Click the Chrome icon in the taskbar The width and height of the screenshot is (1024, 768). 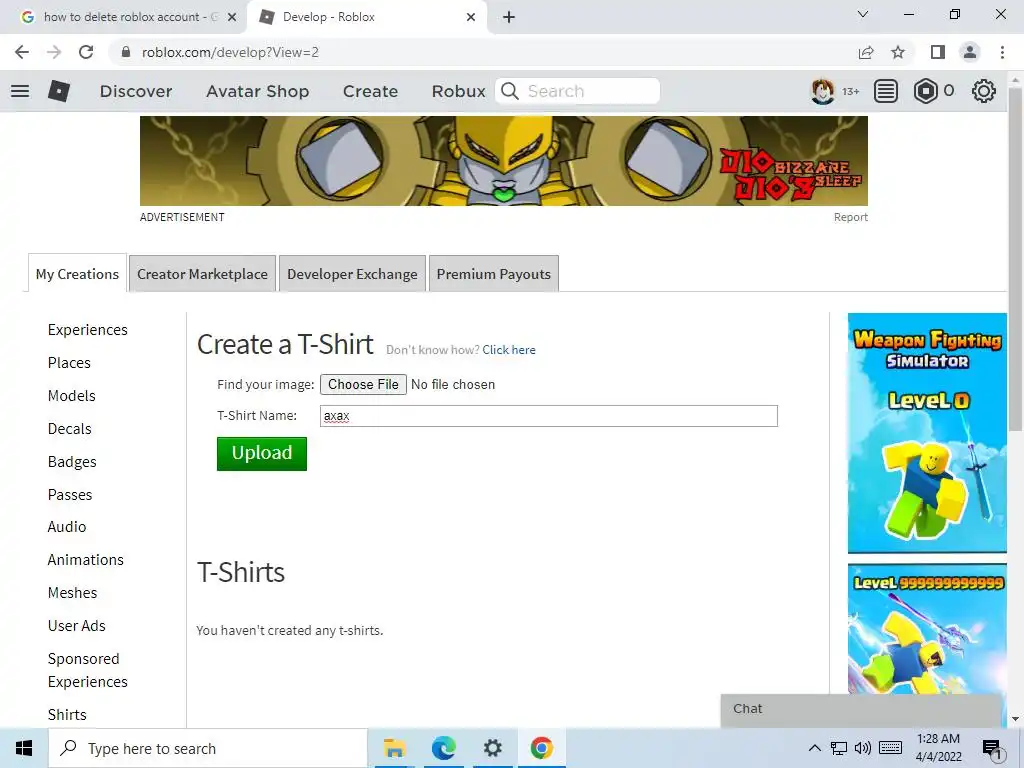point(541,748)
